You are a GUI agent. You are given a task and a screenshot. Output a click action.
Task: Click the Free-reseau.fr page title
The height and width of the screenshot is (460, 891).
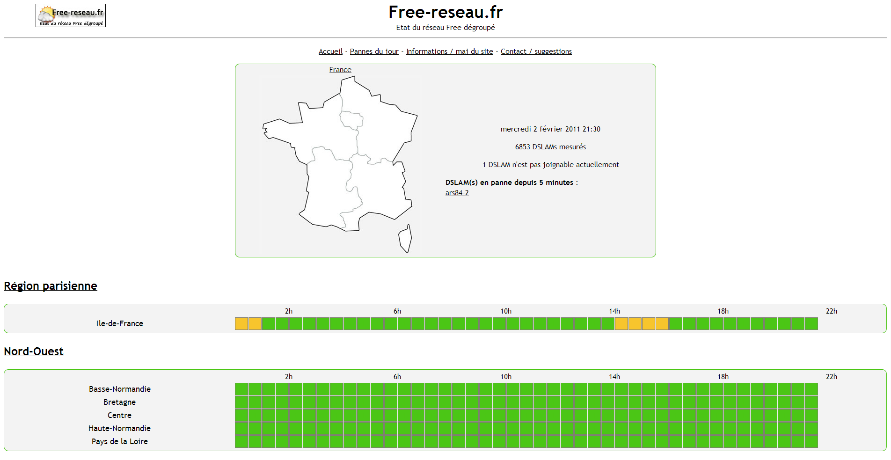(x=446, y=12)
